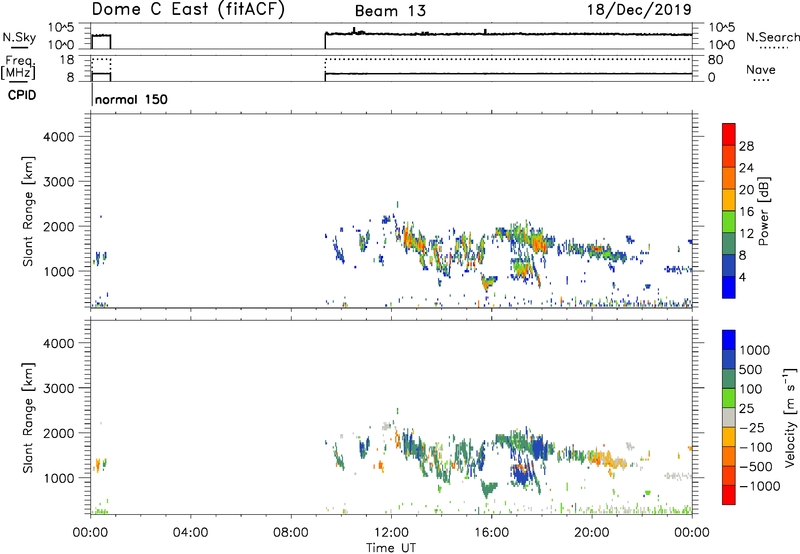Click the '28' label on power colorbar
Screen dimensions: 800x554
pyautogui.click(x=746, y=146)
